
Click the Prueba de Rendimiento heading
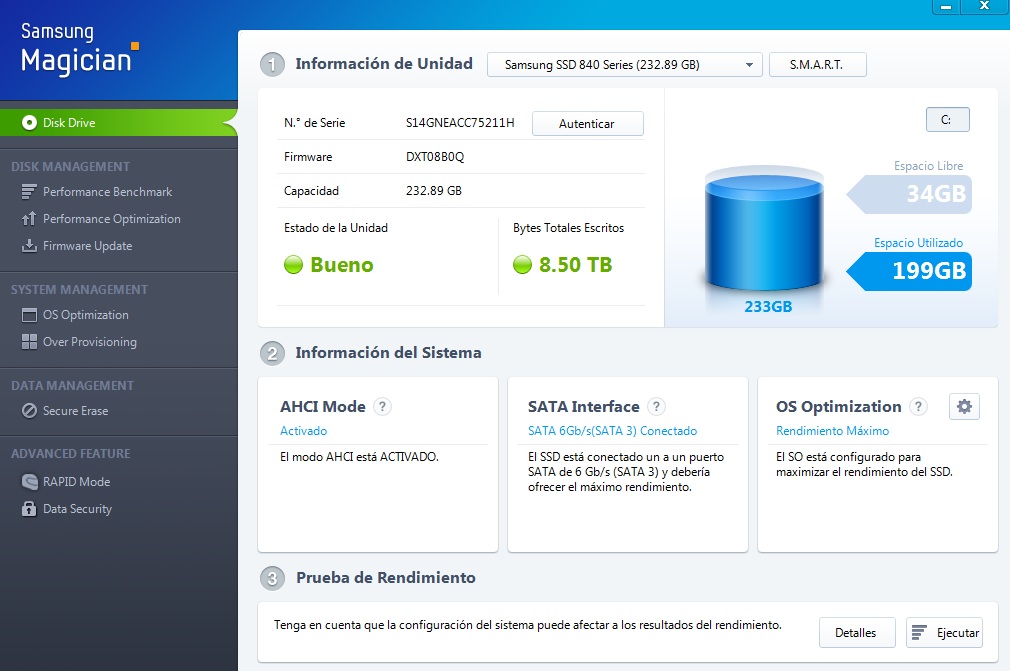tap(386, 578)
